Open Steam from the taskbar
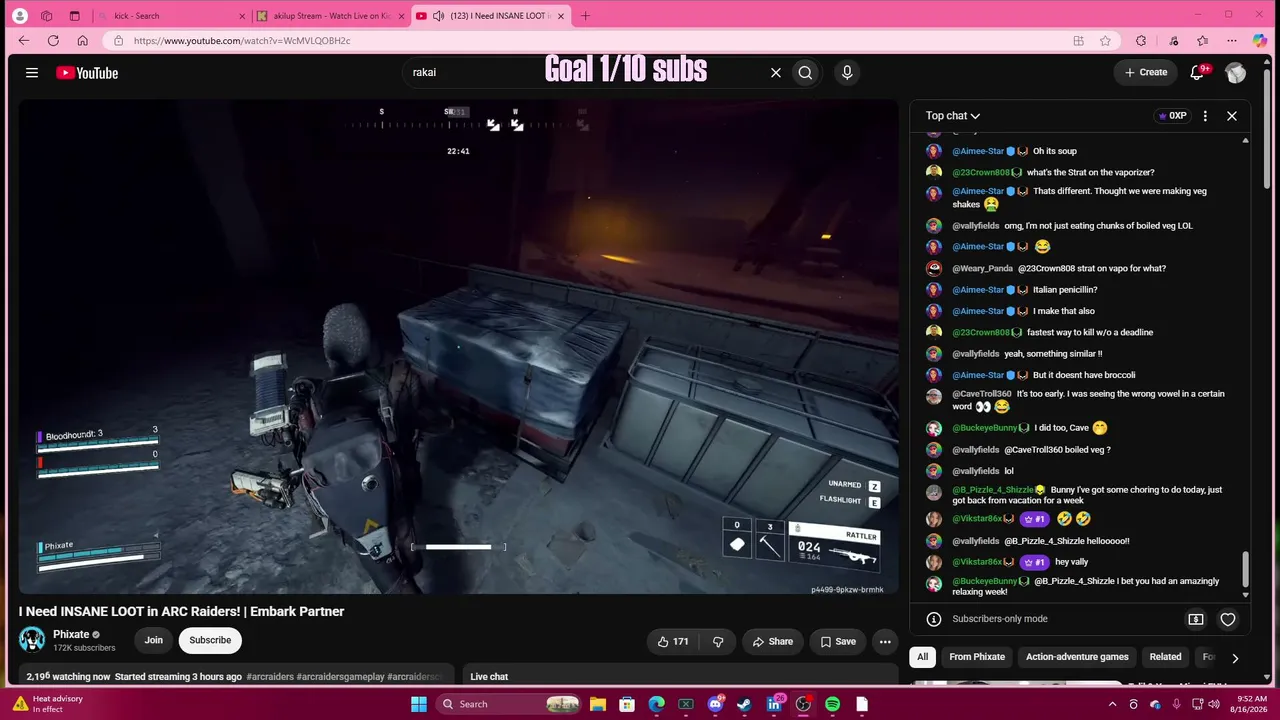This screenshot has height=720, width=1280. 744,704
